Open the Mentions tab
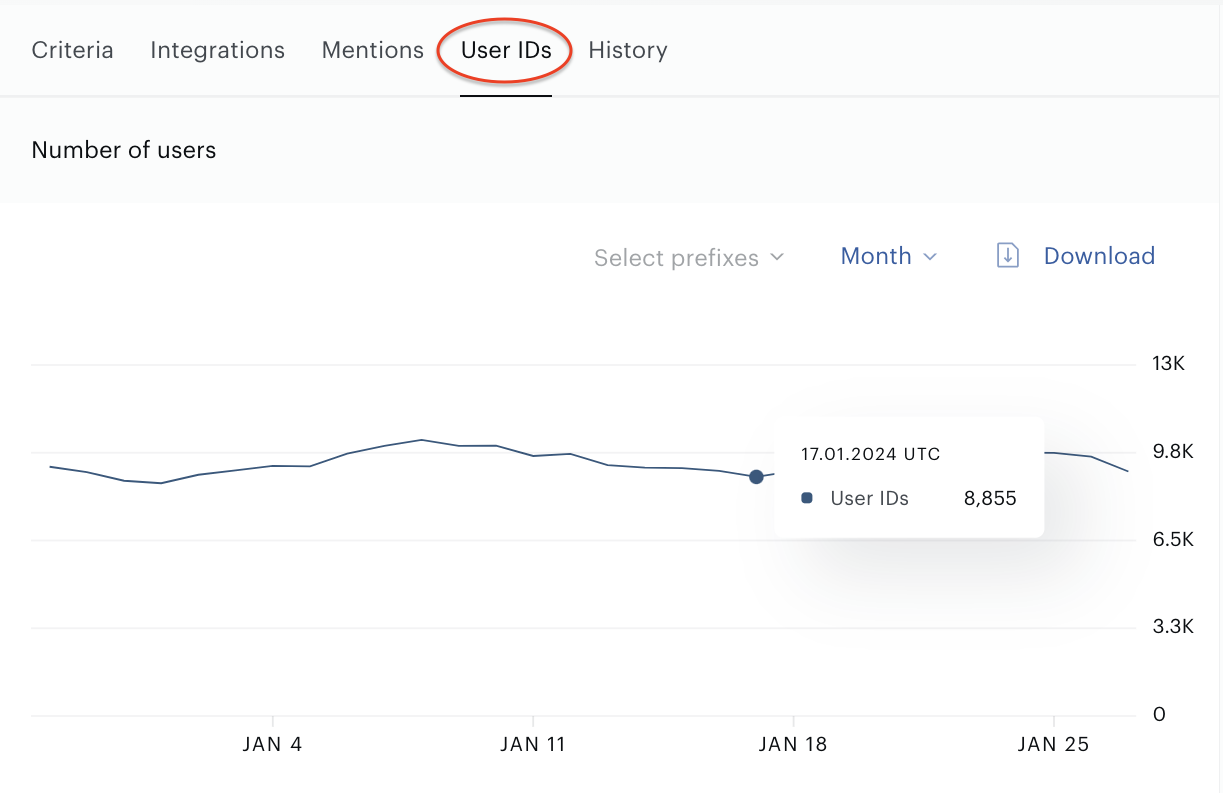Image resolution: width=1223 pixels, height=793 pixels. pos(373,50)
